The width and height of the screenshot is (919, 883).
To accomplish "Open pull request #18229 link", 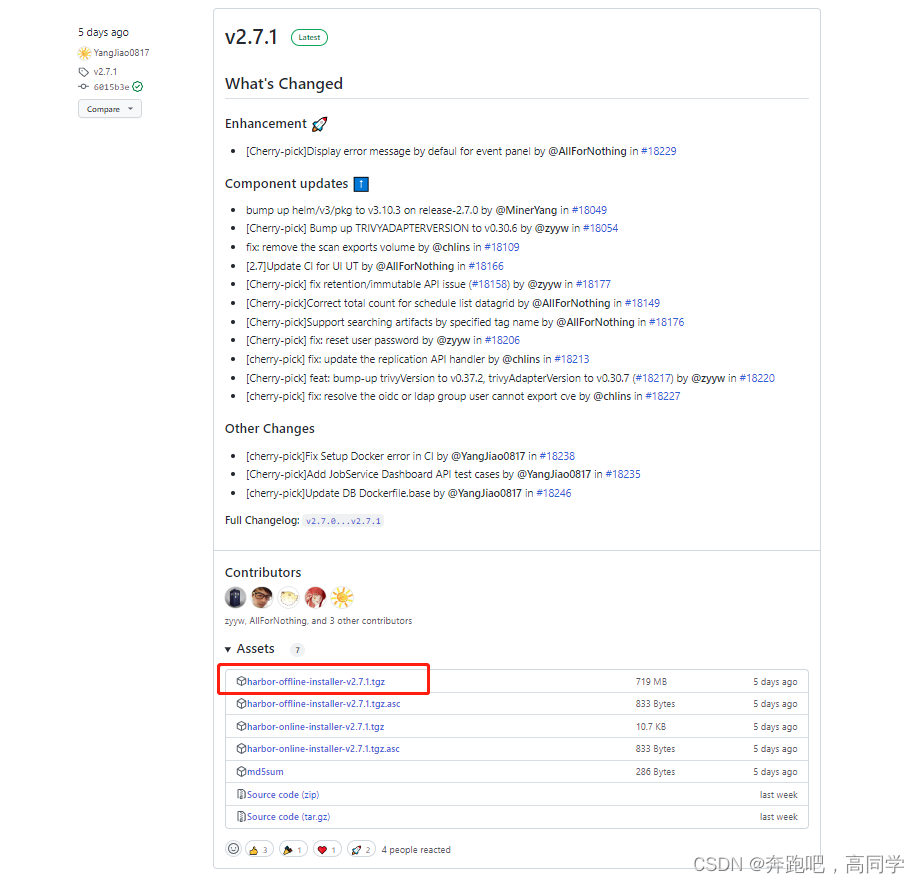I will pos(658,151).
